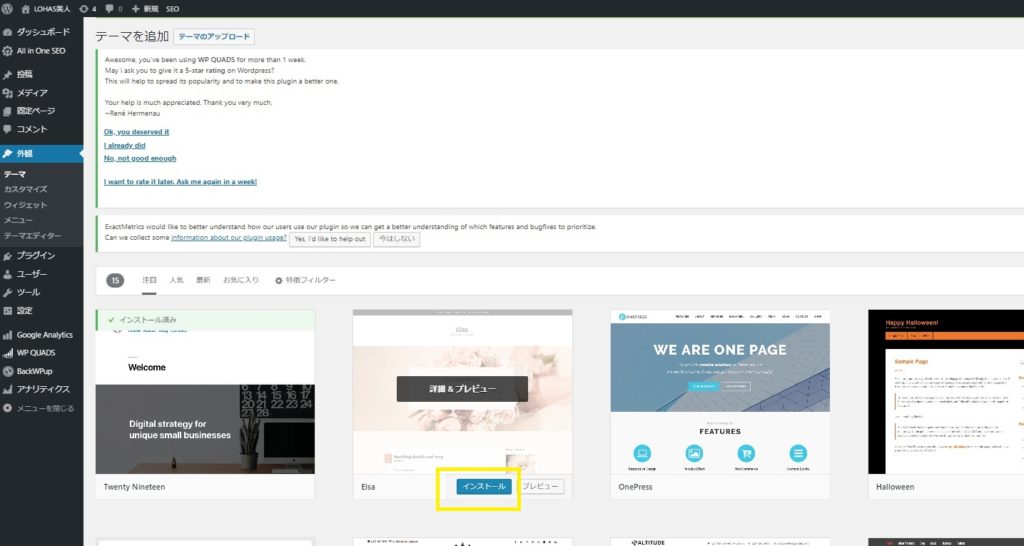Click 'Yes, I'd like to help out'
The height and width of the screenshot is (546, 1024).
330,239
